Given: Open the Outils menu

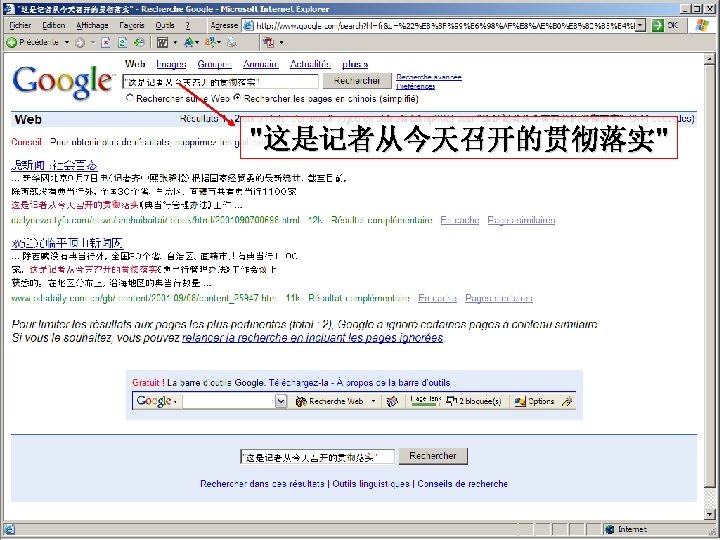Looking at the screenshot, I should coord(165,25).
